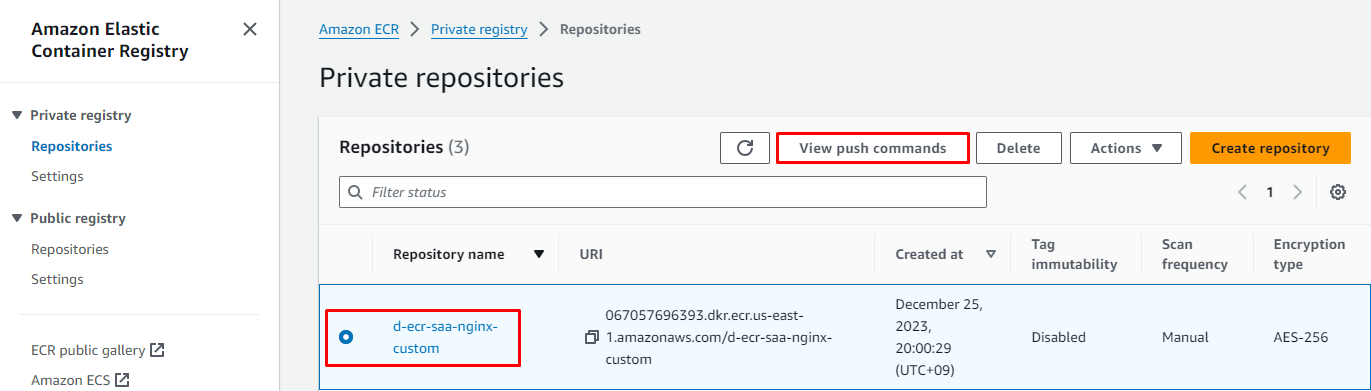1371x391 pixels.
Task: Sort by Repository name column arrow
Action: 539,254
